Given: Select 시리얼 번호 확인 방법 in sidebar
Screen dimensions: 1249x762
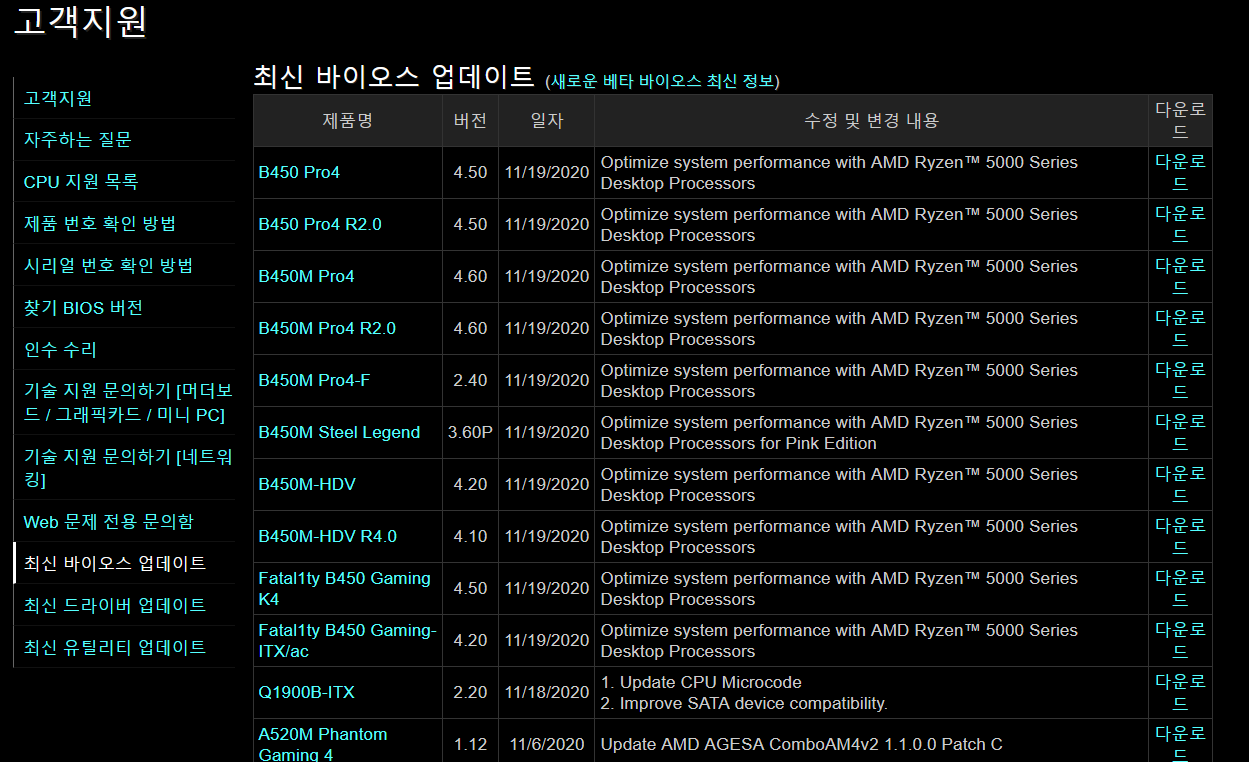Looking at the screenshot, I should pos(108,266).
